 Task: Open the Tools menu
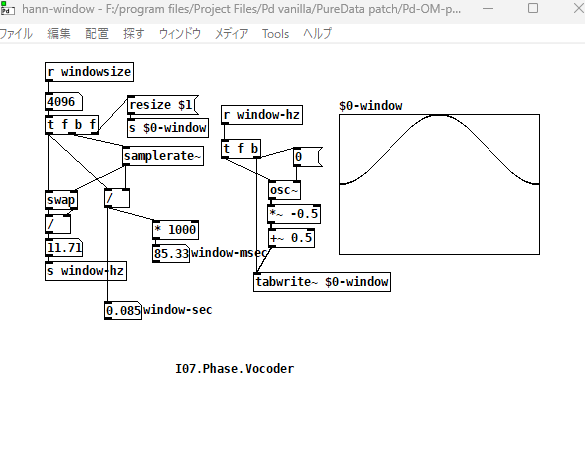tap(275, 34)
